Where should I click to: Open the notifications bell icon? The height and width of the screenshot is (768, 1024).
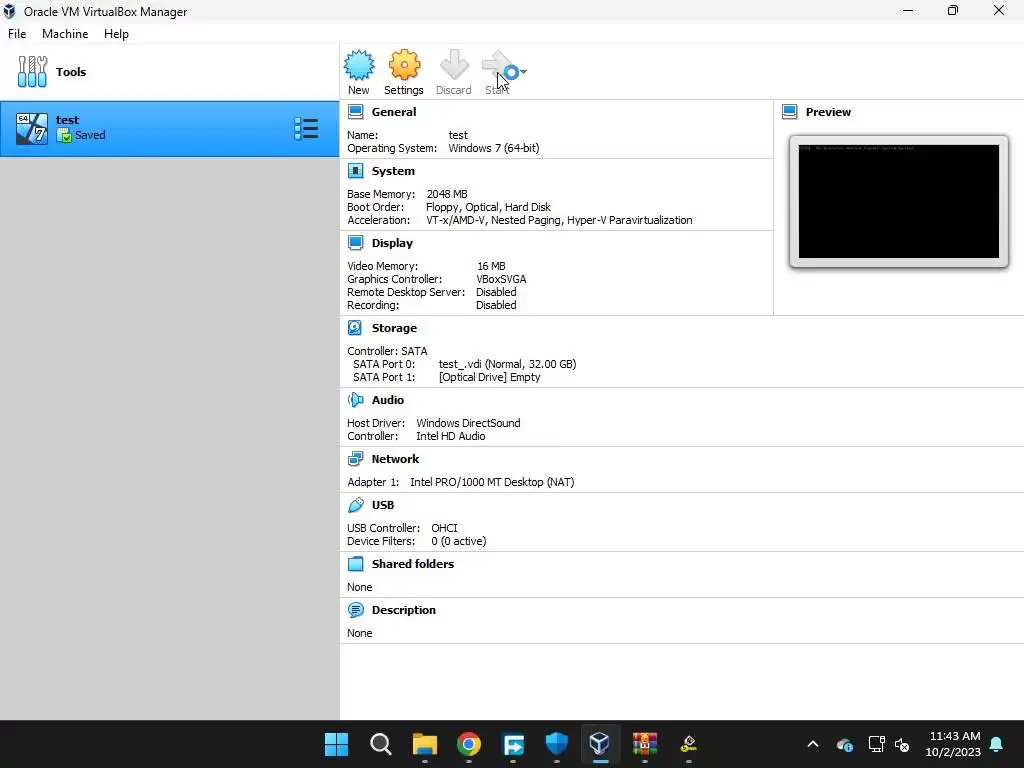(997, 744)
